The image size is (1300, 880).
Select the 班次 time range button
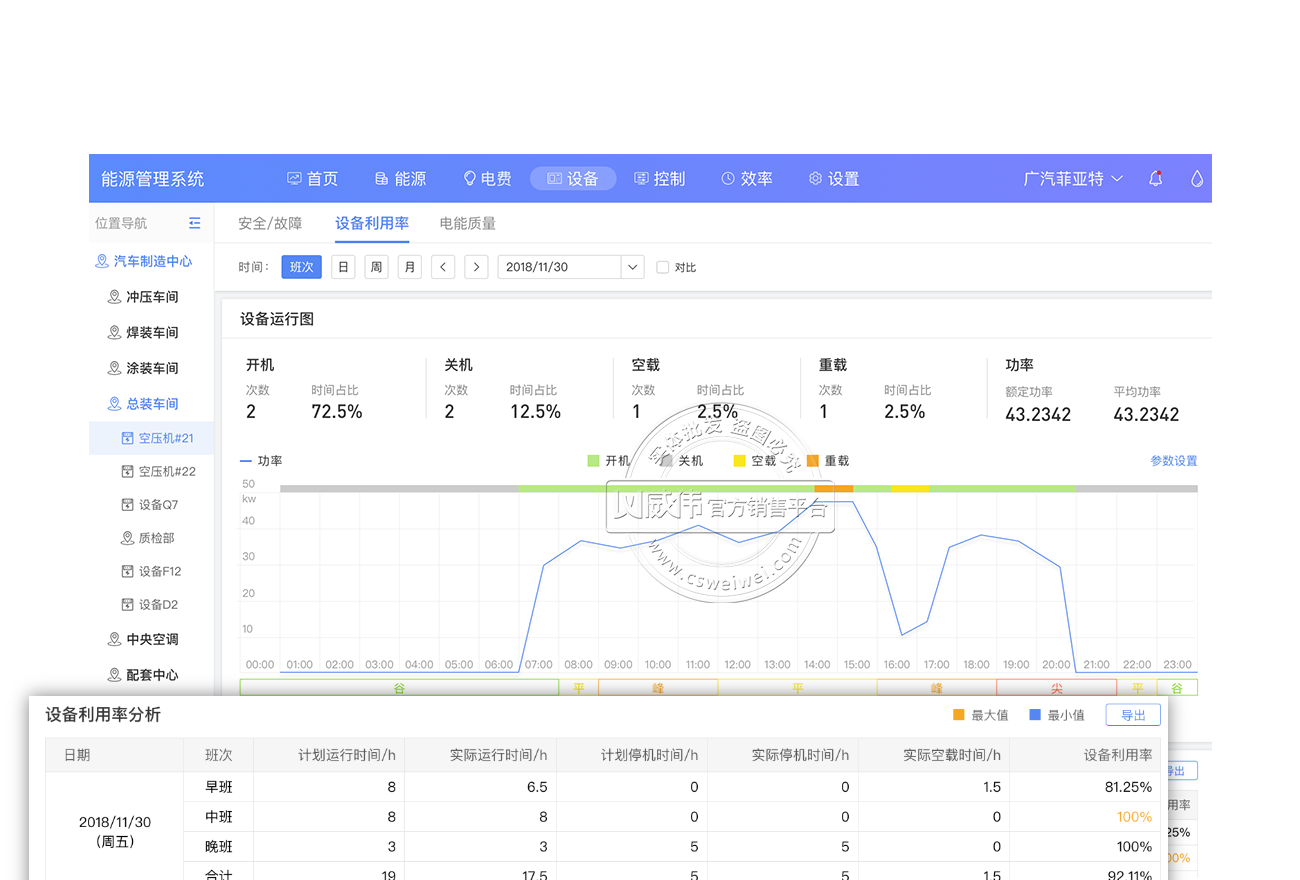pos(302,267)
